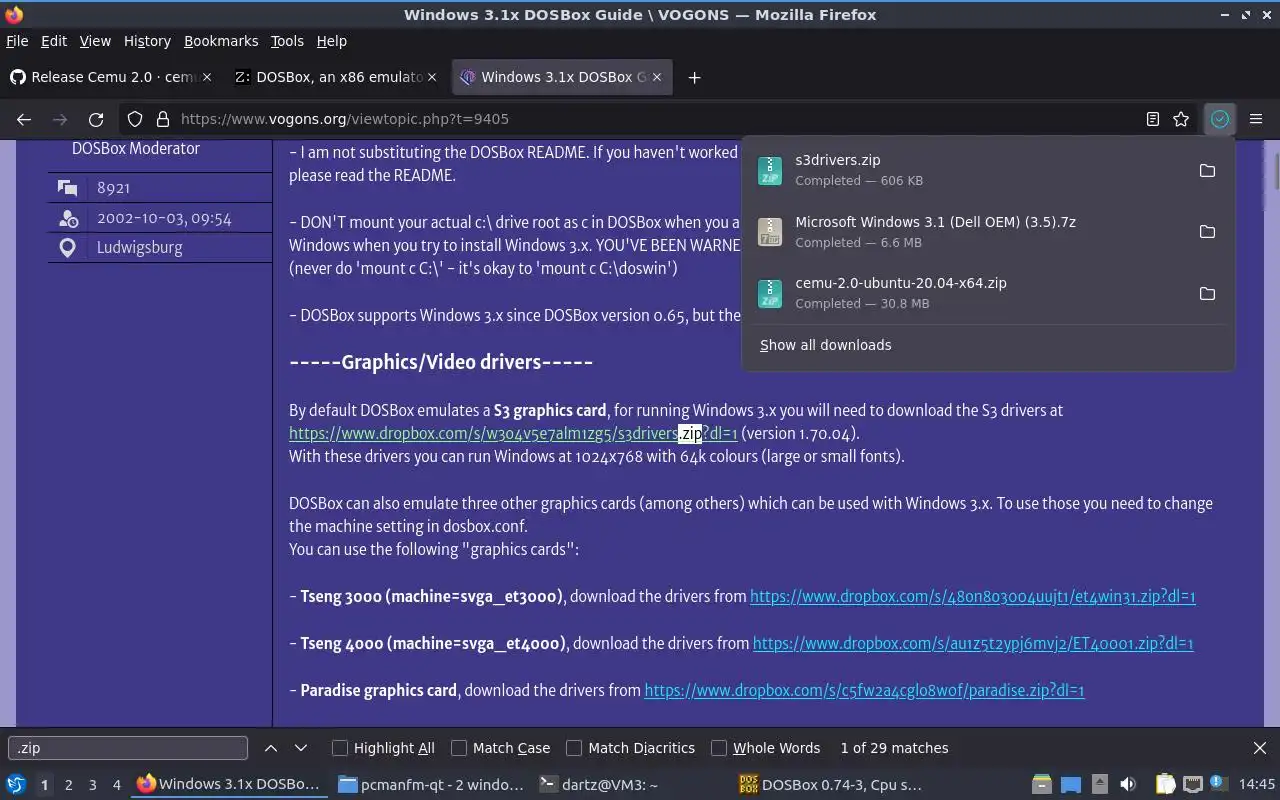Jump to previous find match
This screenshot has height=800, width=1280.
271,748
